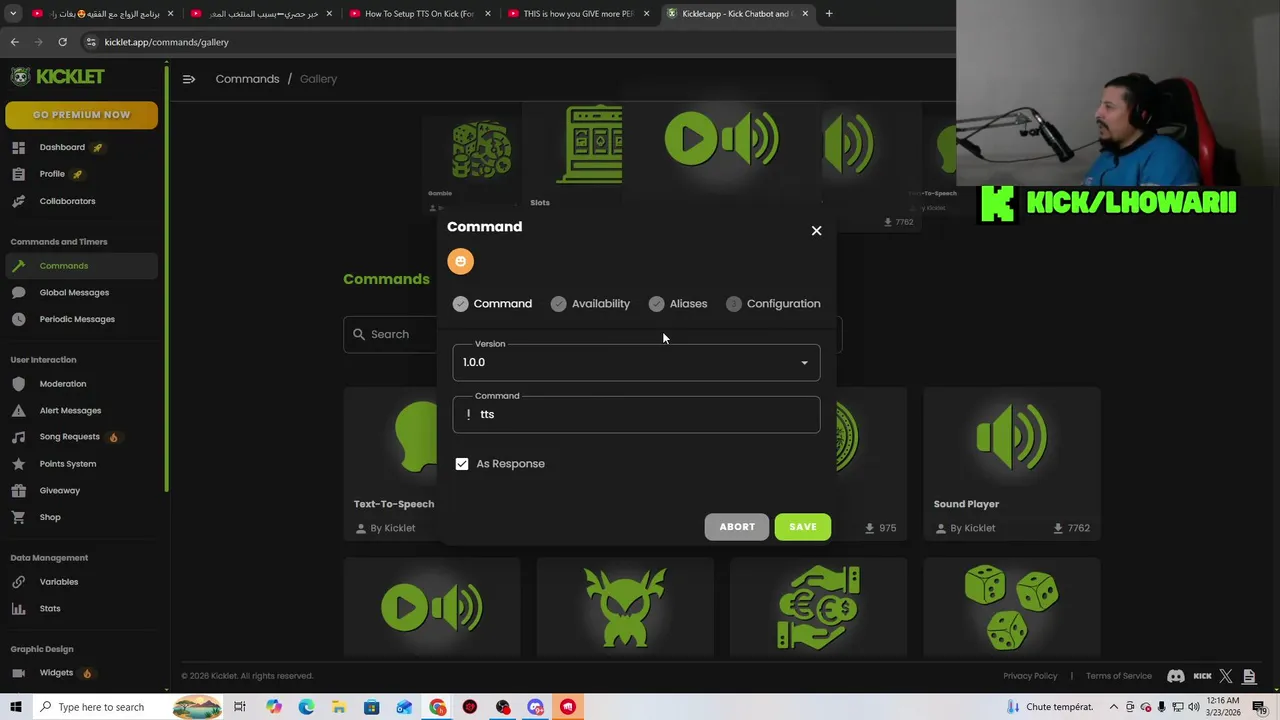Click the Kicklet logo
This screenshot has height=720, width=1280.
click(58, 77)
